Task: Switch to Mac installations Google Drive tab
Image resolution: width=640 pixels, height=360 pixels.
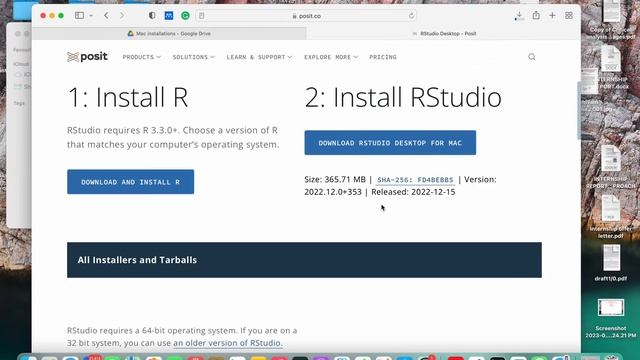Action: tap(169, 33)
